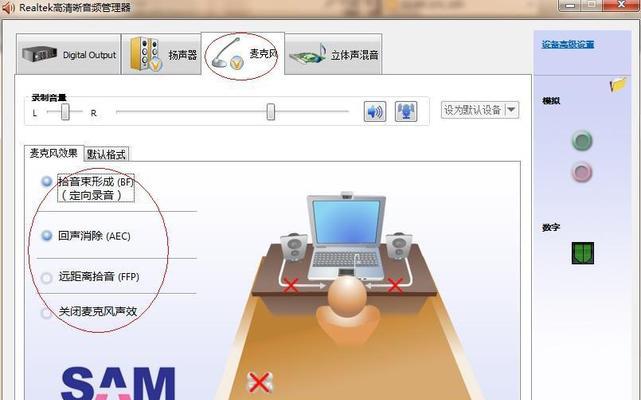
Task: Open the 立体声混音 stereo mix tab
Action: [334, 54]
